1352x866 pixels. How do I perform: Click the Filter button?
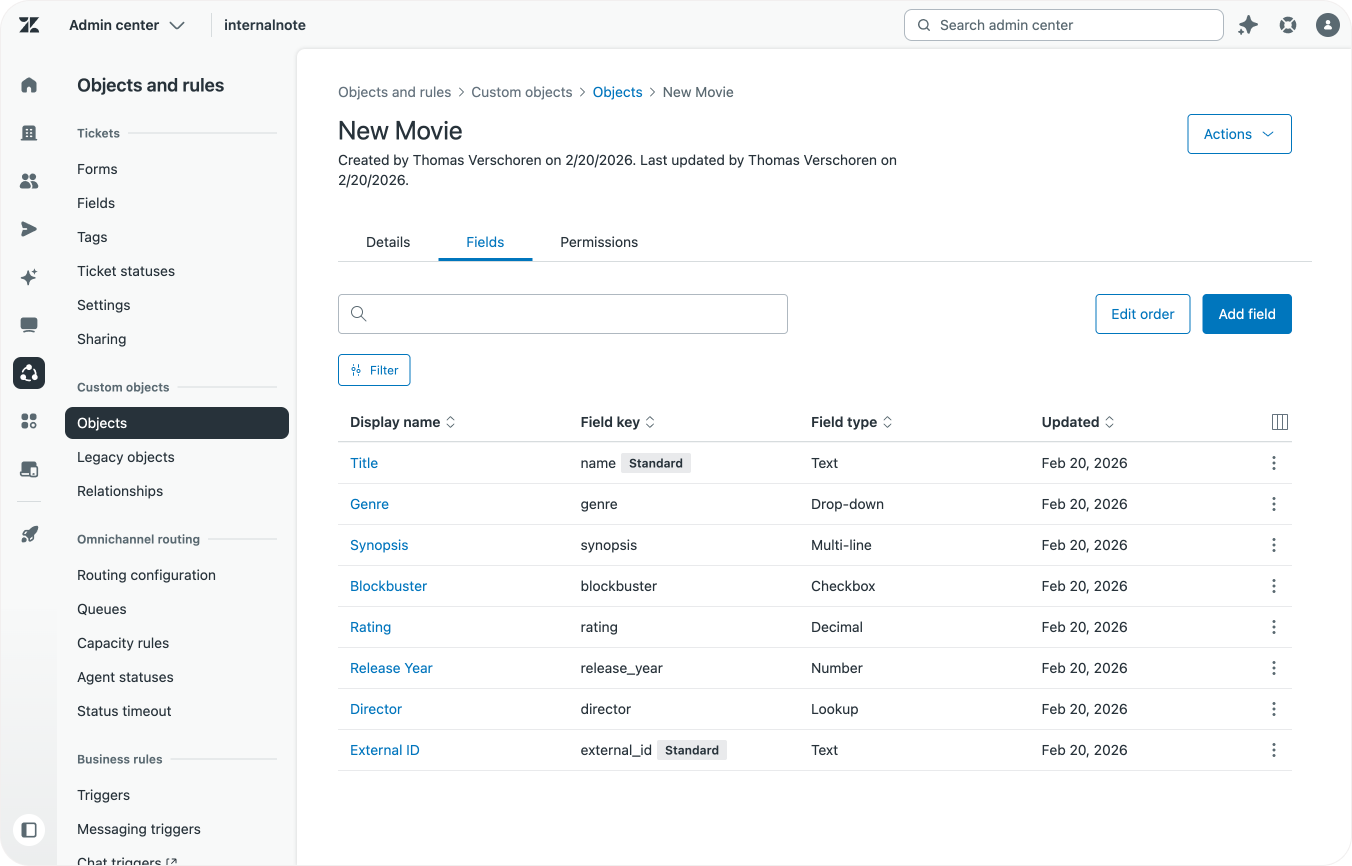[x=374, y=370]
